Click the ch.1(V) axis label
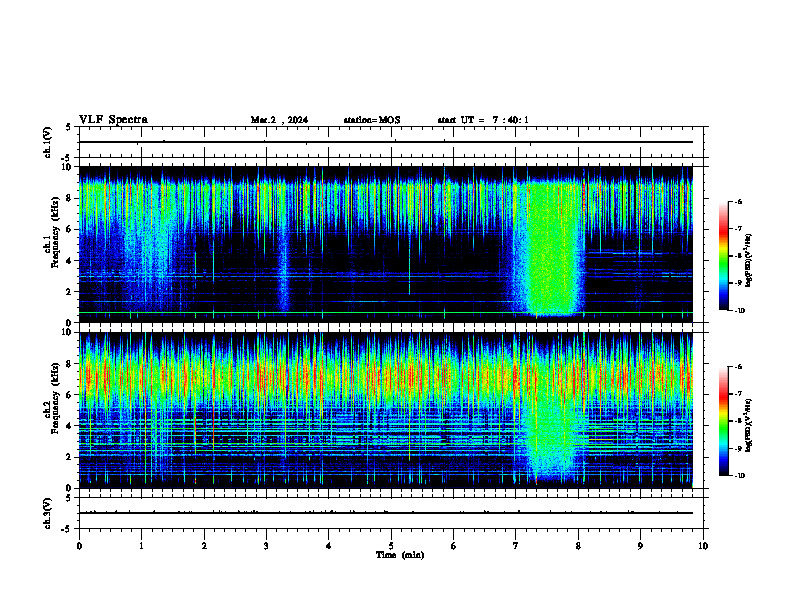The height and width of the screenshot is (612, 792). click(x=47, y=142)
